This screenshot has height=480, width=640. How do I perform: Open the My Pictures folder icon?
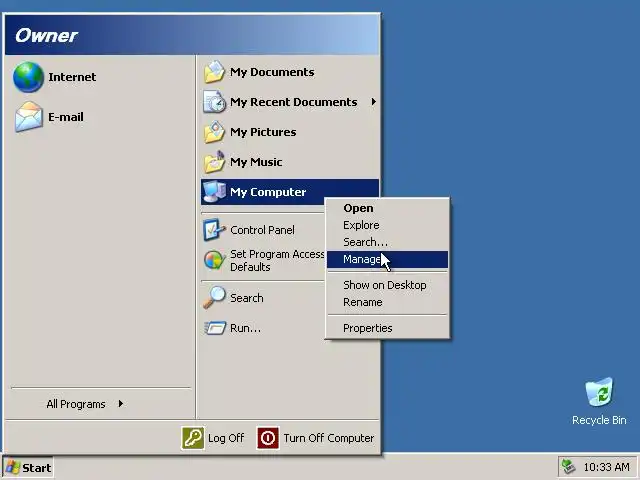[x=214, y=132]
